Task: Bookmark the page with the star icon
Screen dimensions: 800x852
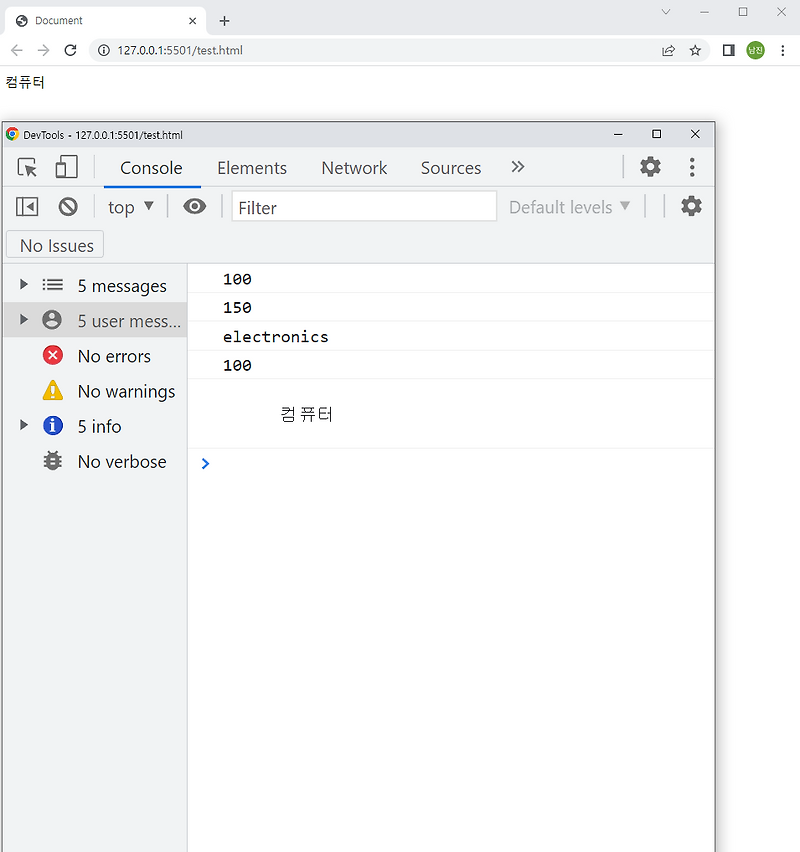Action: click(695, 50)
